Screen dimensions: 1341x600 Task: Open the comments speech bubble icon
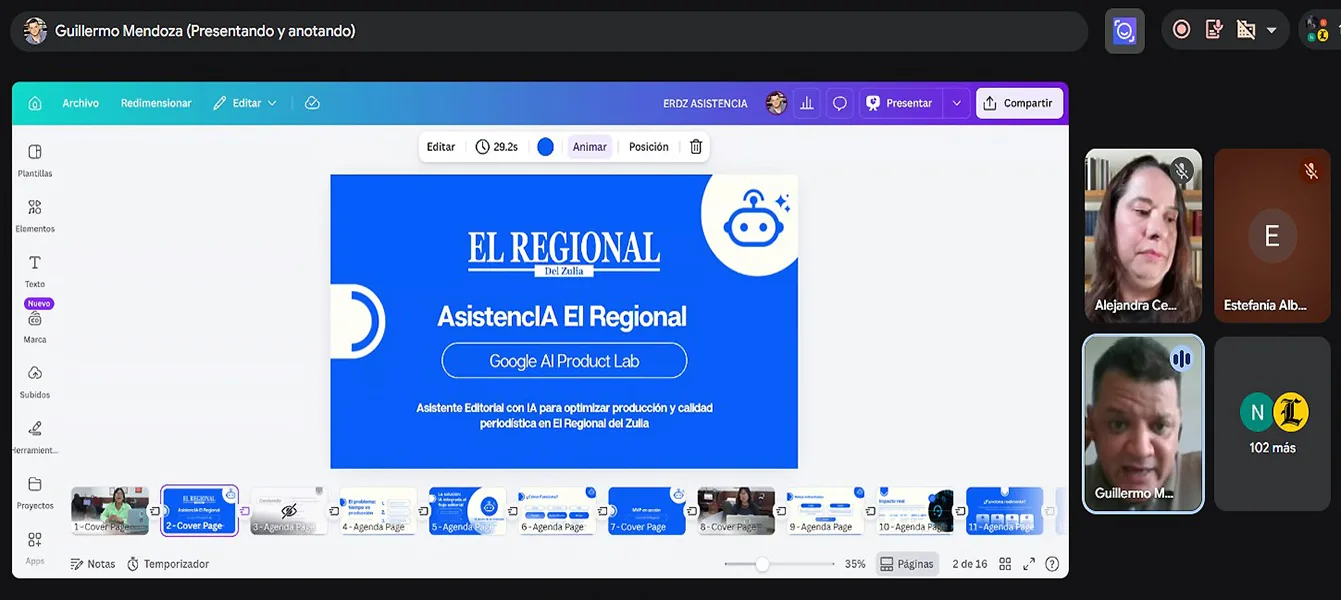click(840, 103)
